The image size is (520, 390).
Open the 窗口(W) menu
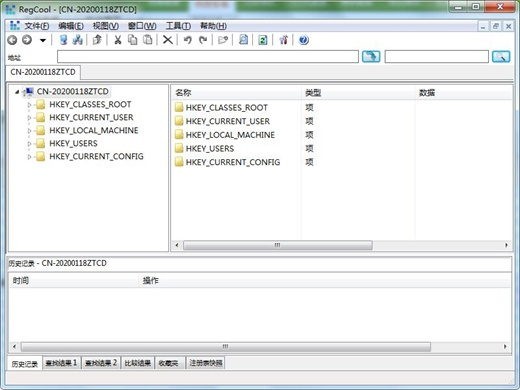tap(142, 26)
